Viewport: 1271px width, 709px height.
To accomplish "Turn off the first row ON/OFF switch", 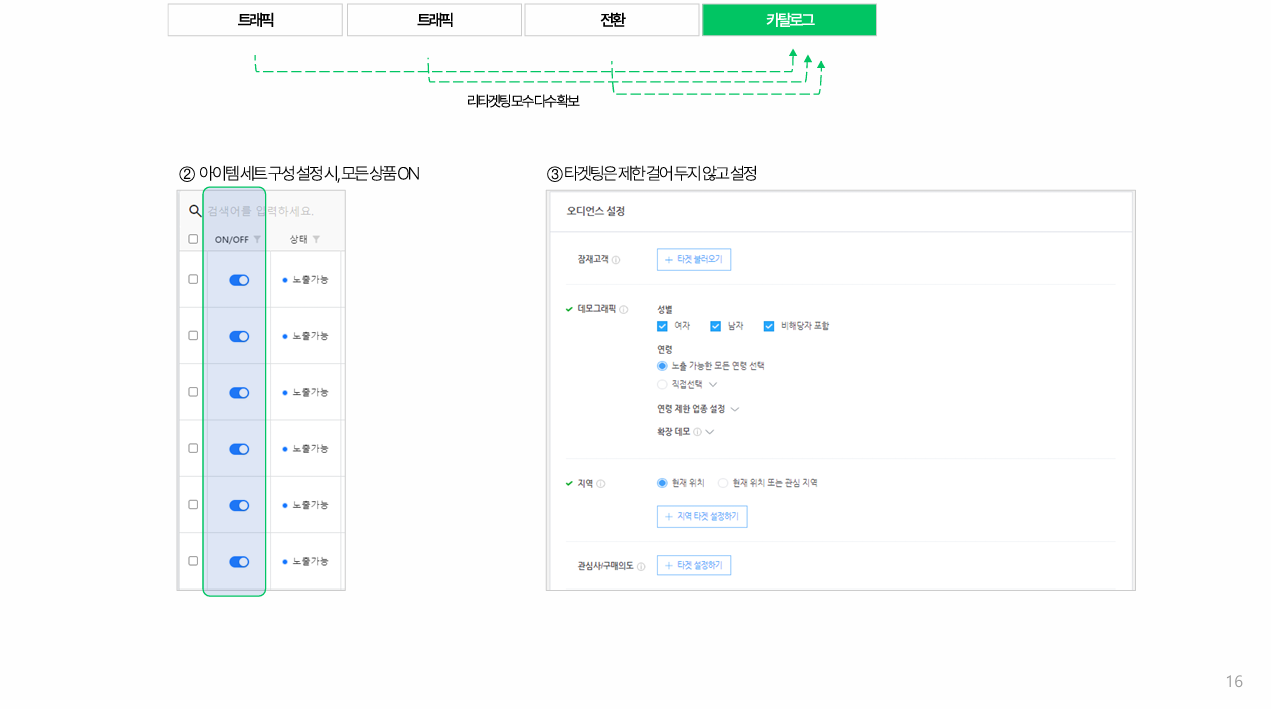I will [239, 280].
